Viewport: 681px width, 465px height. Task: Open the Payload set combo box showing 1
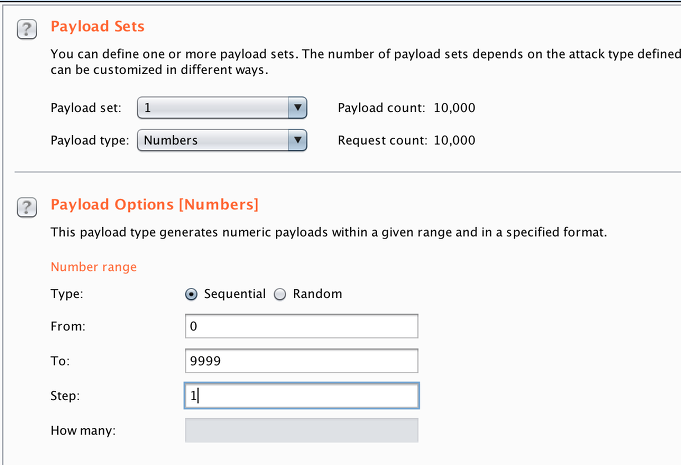[222, 108]
